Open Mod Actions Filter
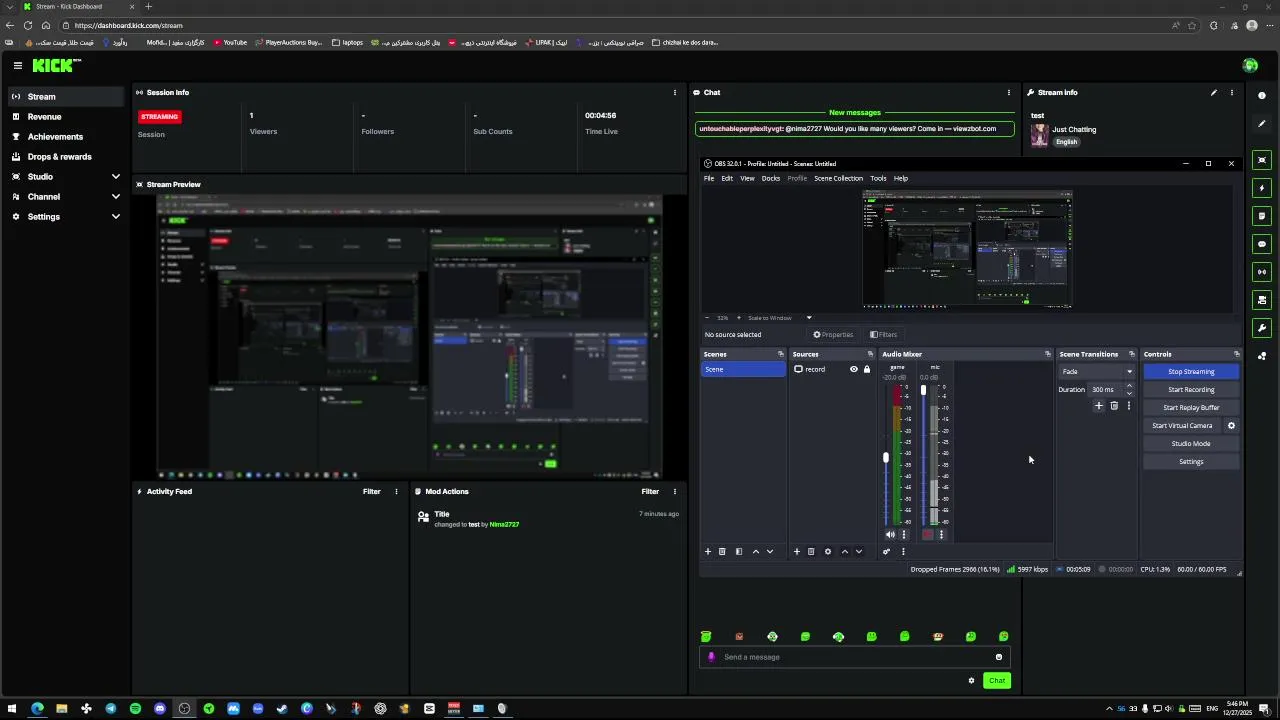 click(x=650, y=491)
